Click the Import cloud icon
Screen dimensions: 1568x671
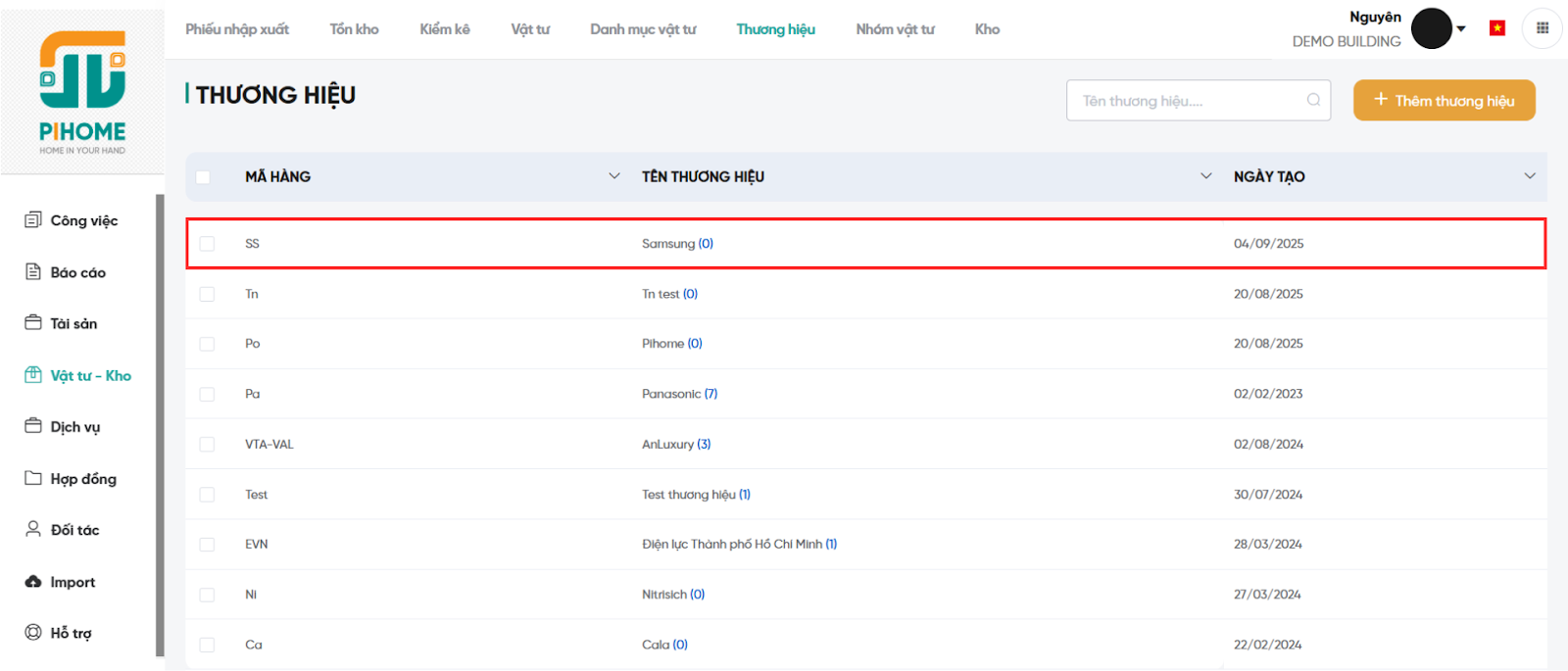click(33, 582)
